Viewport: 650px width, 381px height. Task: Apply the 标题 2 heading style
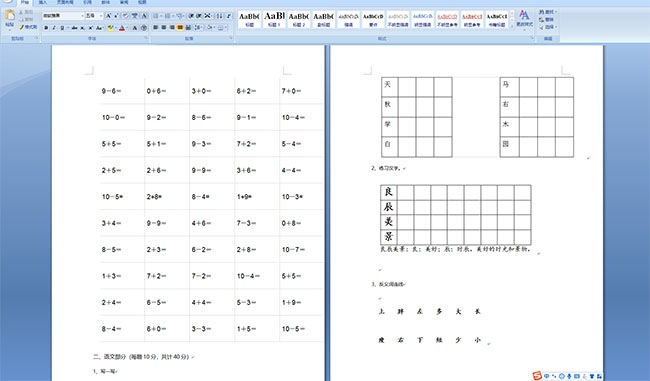pos(299,19)
